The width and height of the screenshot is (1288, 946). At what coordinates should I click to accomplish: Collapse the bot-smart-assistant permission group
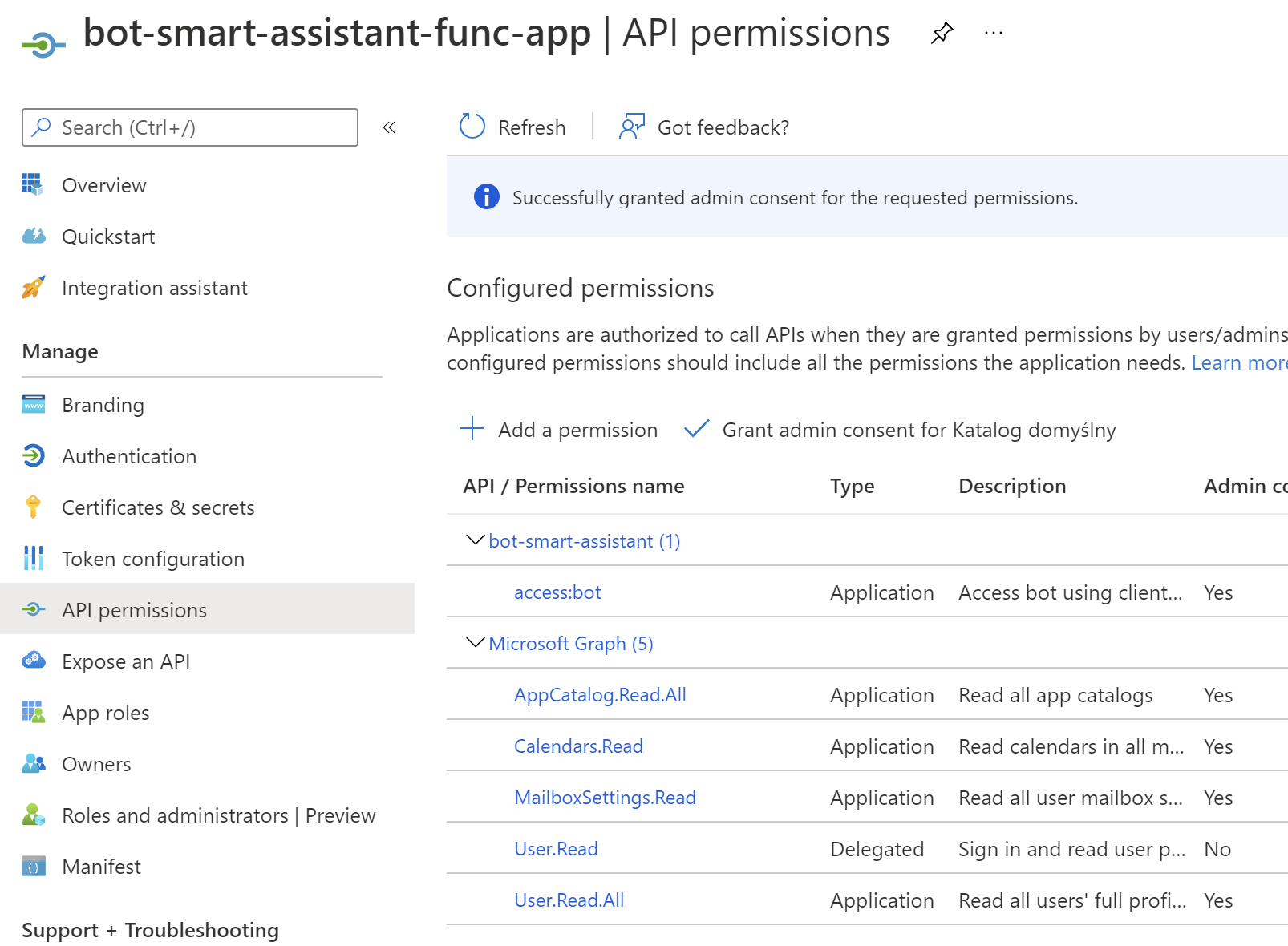coord(475,540)
